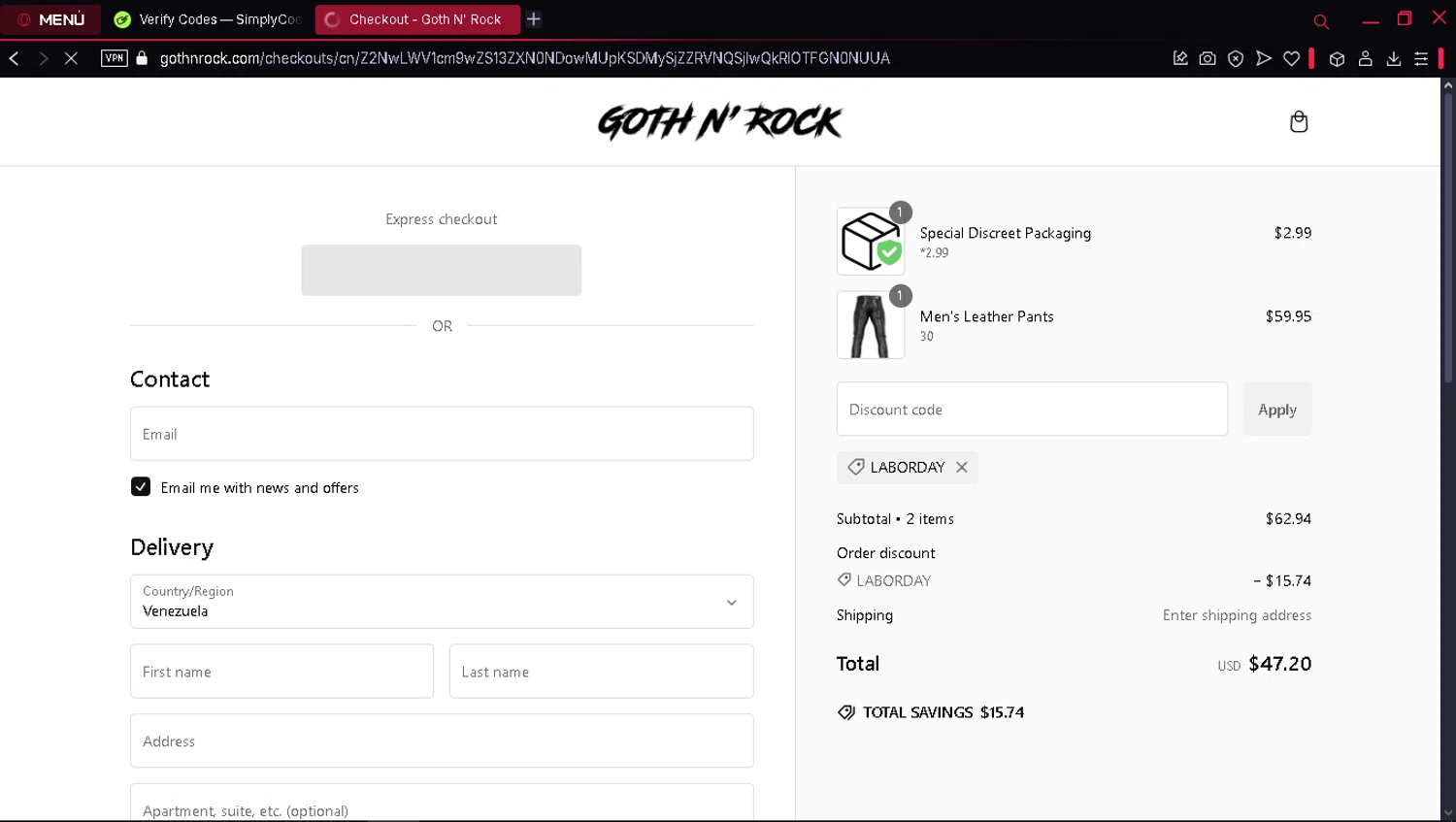
Task: Focus the Last name field
Action: coord(601,672)
